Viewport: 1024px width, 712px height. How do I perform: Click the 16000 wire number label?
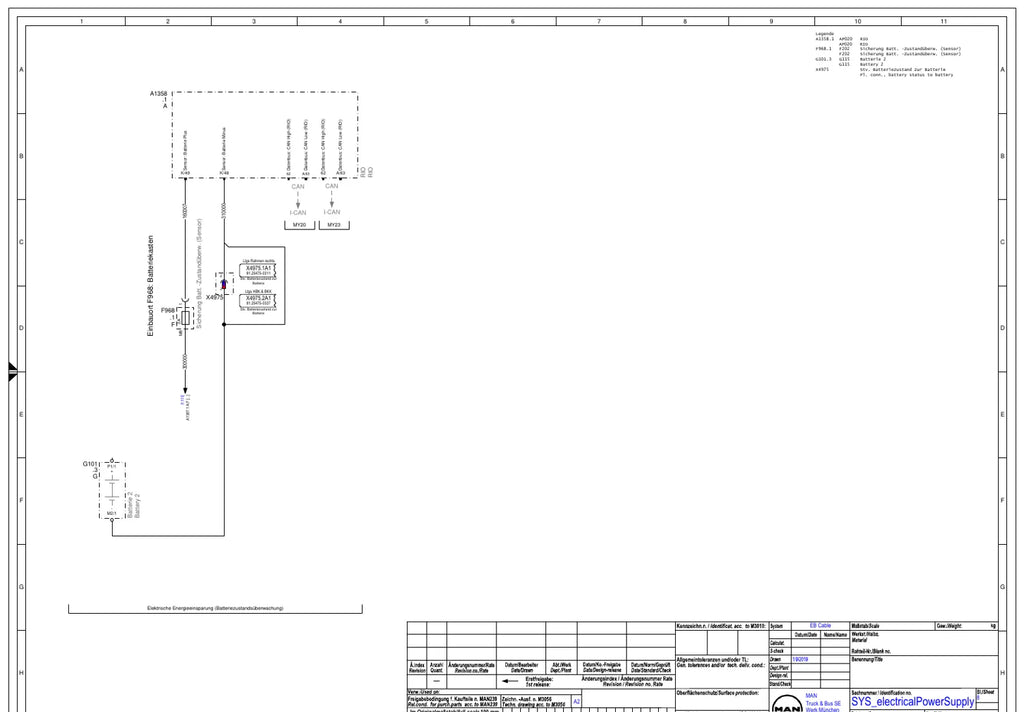(x=185, y=211)
